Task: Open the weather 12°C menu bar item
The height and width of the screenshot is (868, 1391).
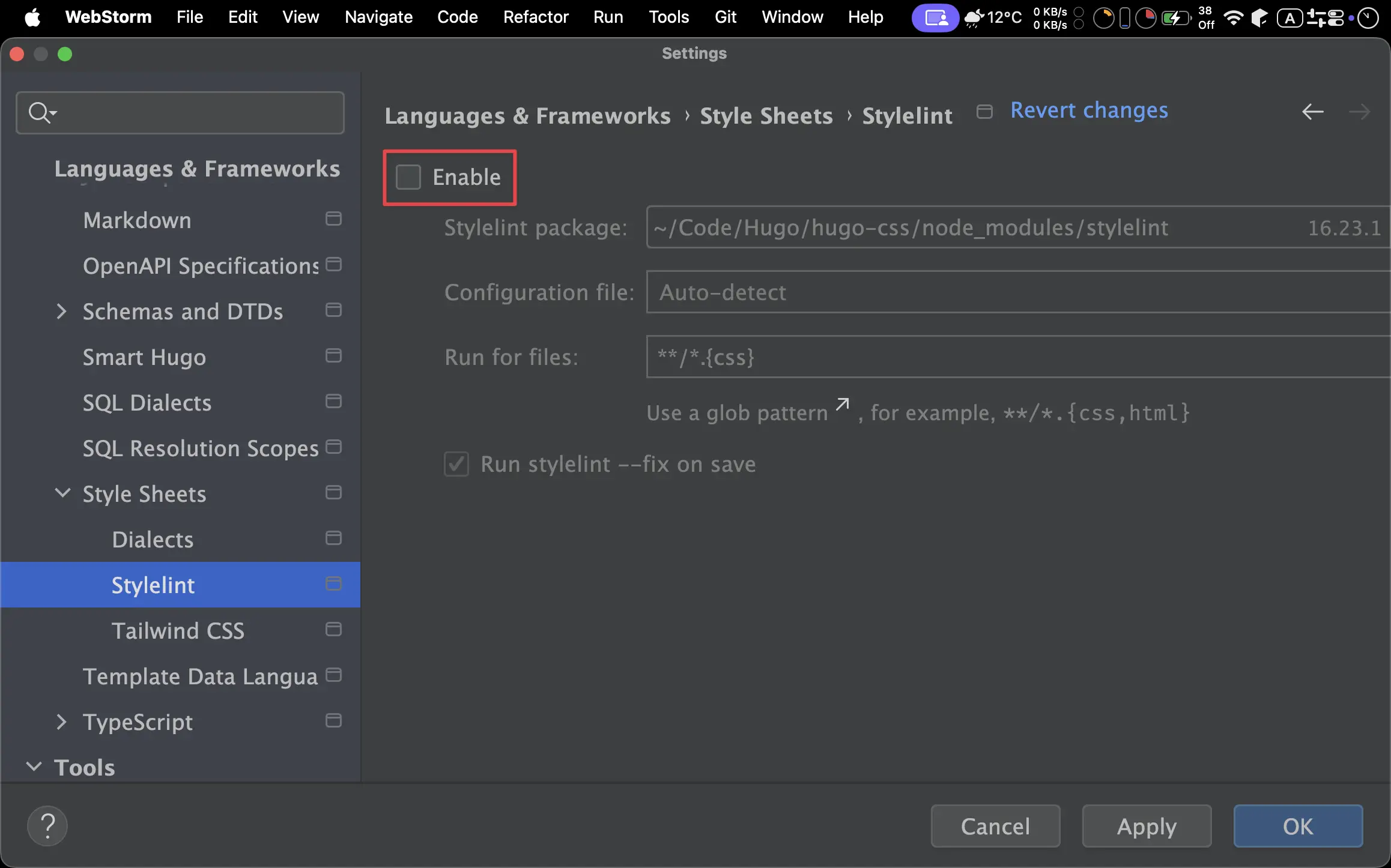Action: tap(993, 17)
